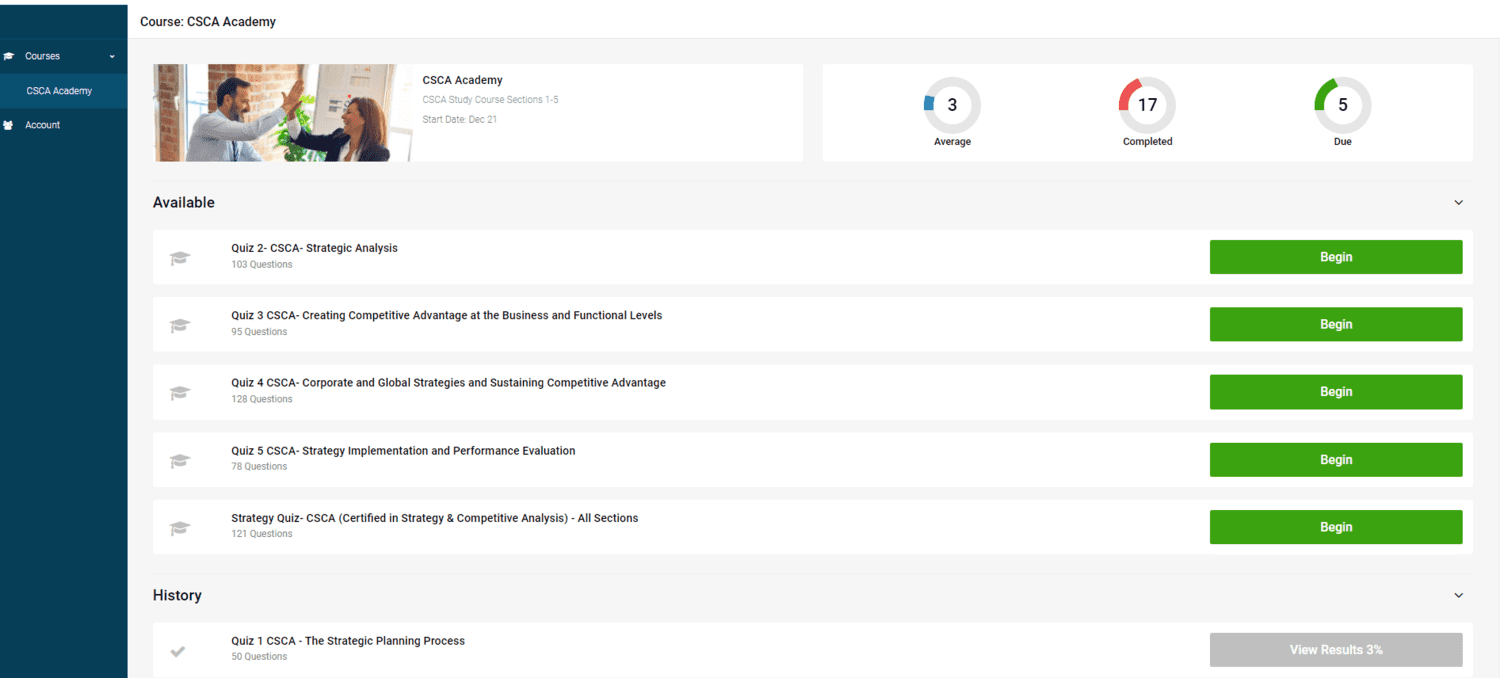Image resolution: width=1500 pixels, height=678 pixels.
Task: Click the '121 Questions' text
Action: coord(262,534)
